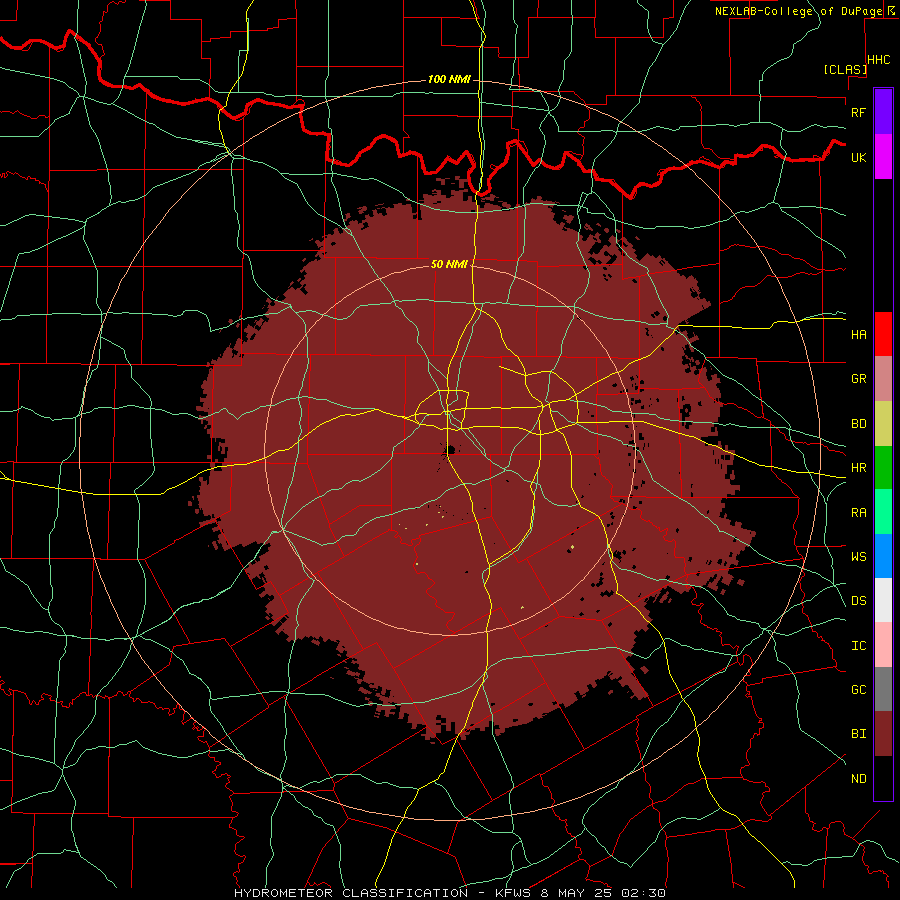Click the '100 NMI' range ring label
The width and height of the screenshot is (900, 900).
pos(449,79)
